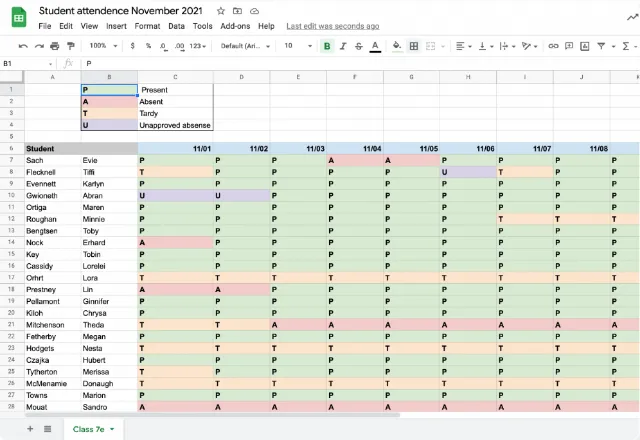Select column C header
Image resolution: width=640 pixels, height=440 pixels.
175,77
